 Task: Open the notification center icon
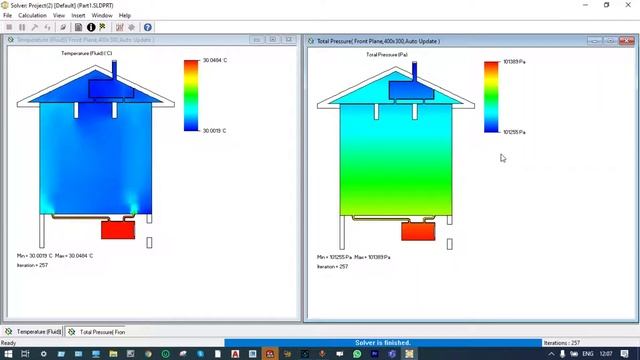[624, 354]
